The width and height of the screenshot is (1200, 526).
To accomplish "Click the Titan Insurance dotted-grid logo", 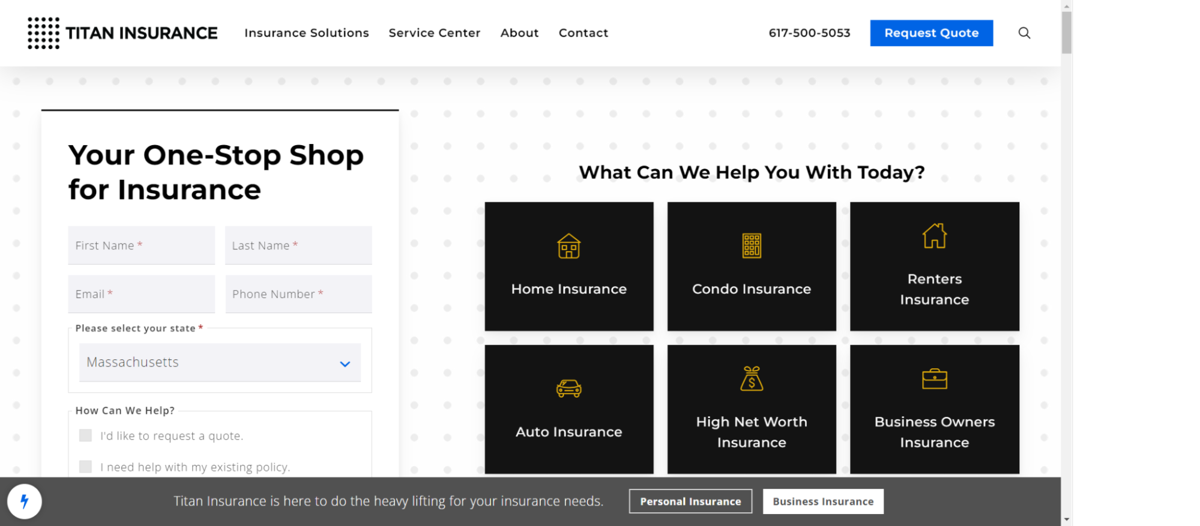I will [43, 33].
